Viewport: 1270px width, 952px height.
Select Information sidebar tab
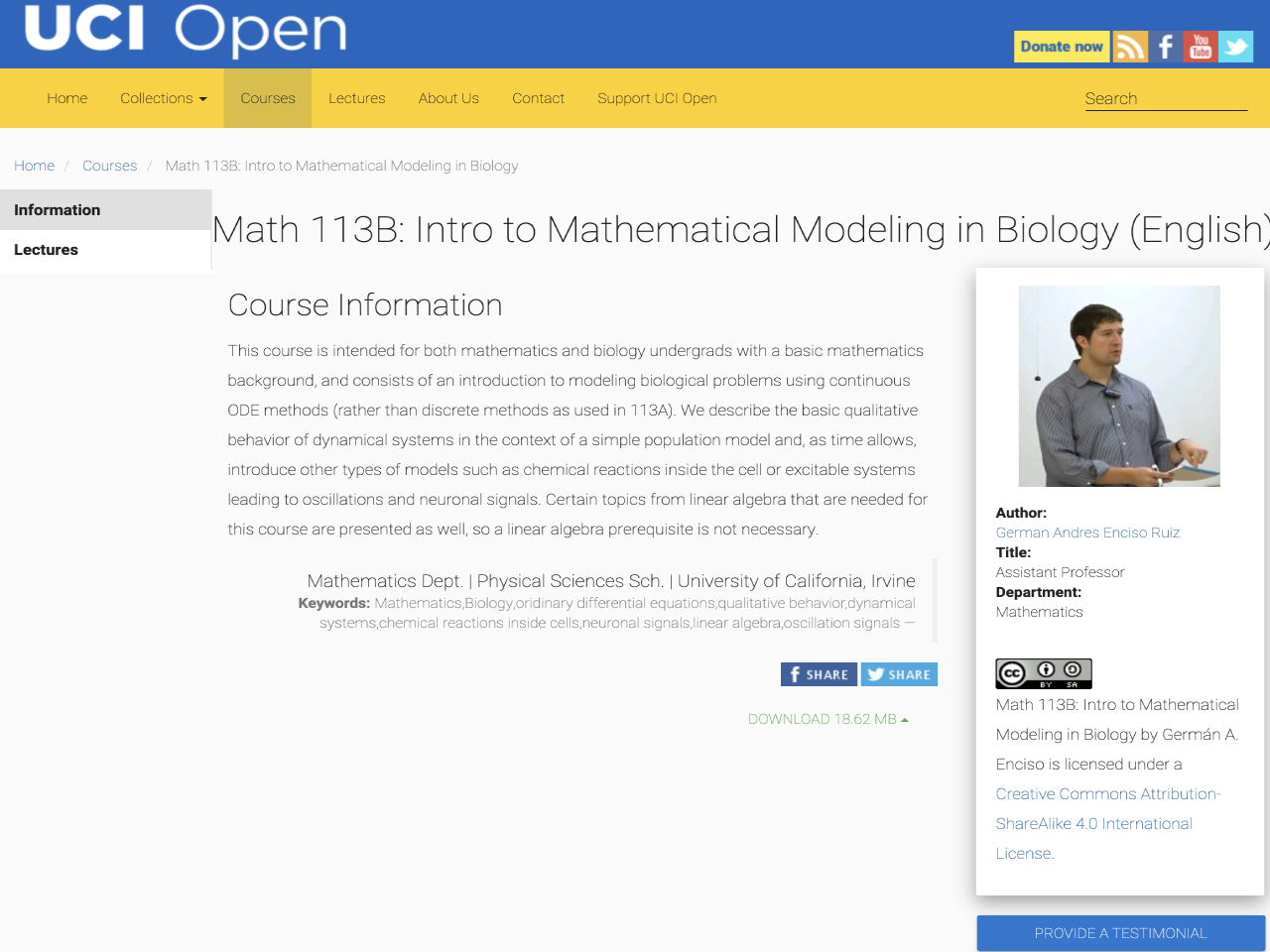click(x=105, y=210)
